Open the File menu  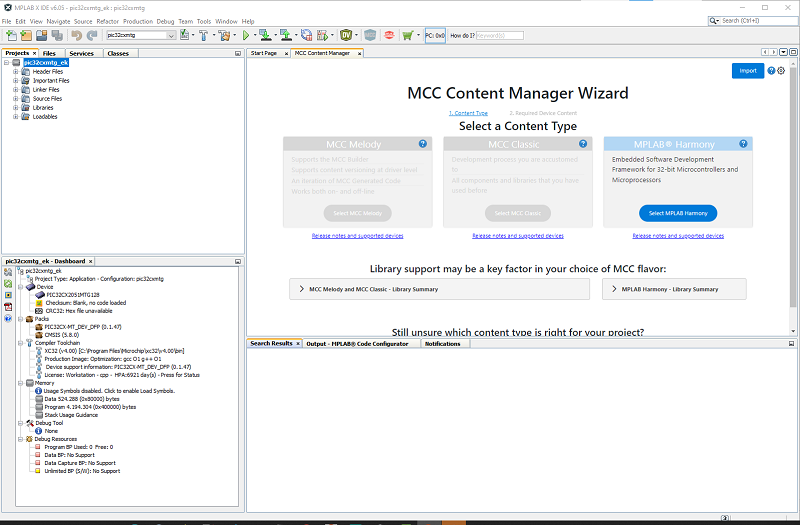[x=7, y=21]
